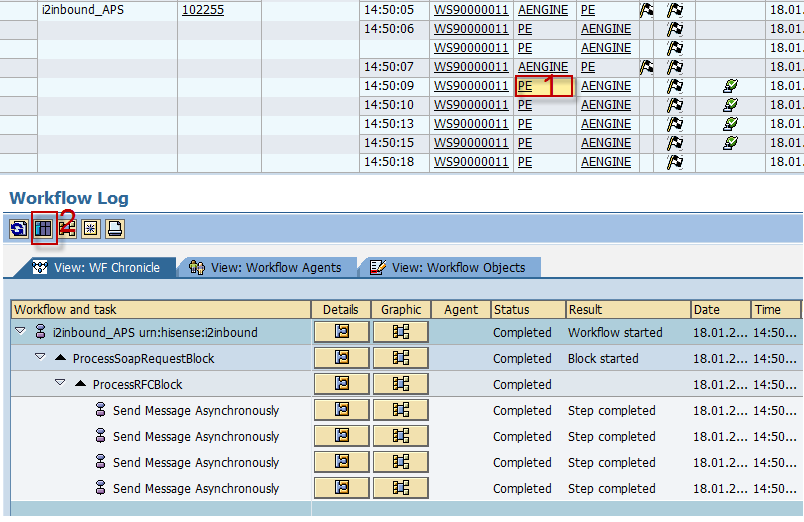Select the 14:50:07 time cell
Viewport: 804px width, 522px height.
click(x=394, y=67)
